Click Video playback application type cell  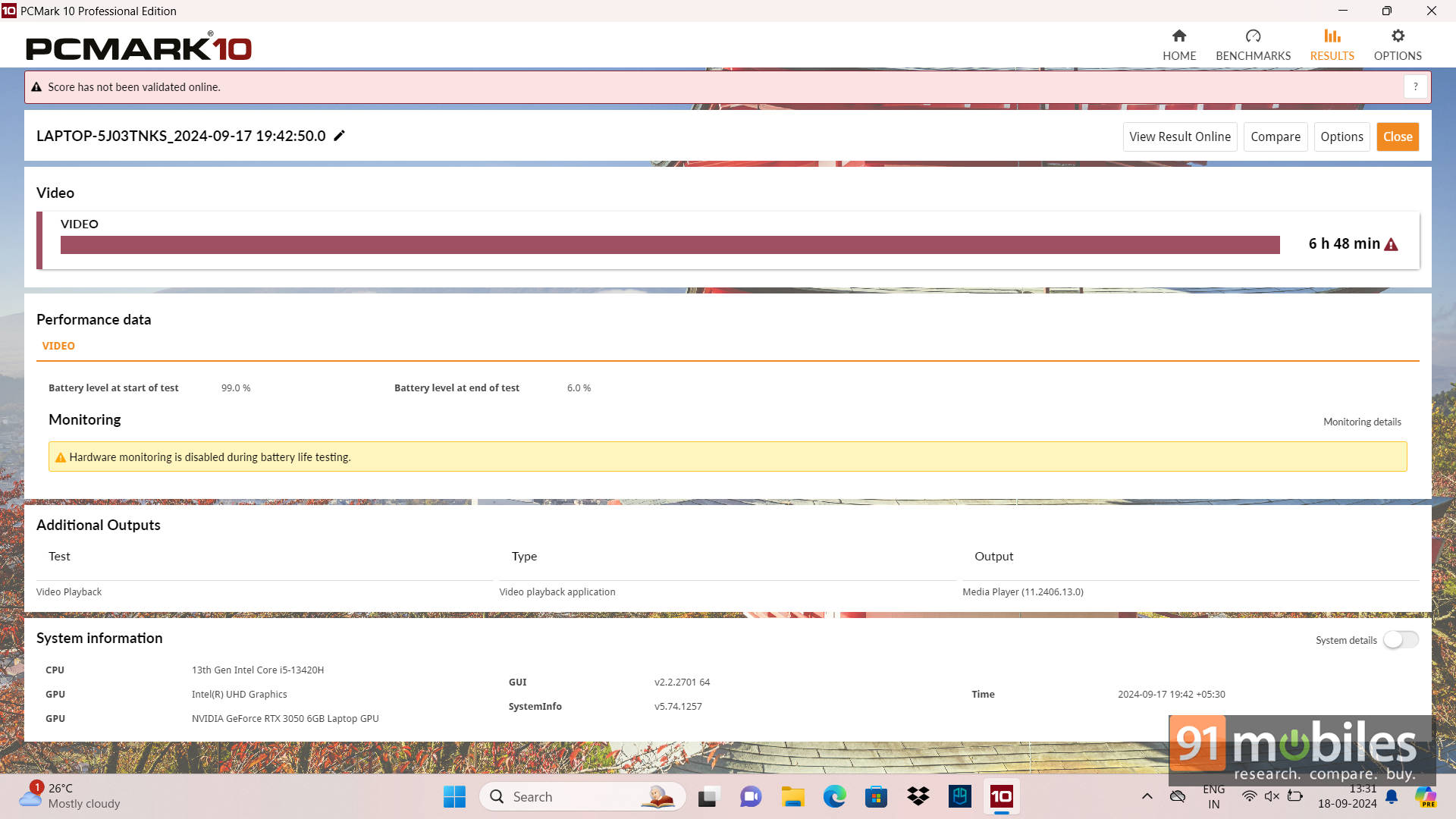(x=557, y=591)
